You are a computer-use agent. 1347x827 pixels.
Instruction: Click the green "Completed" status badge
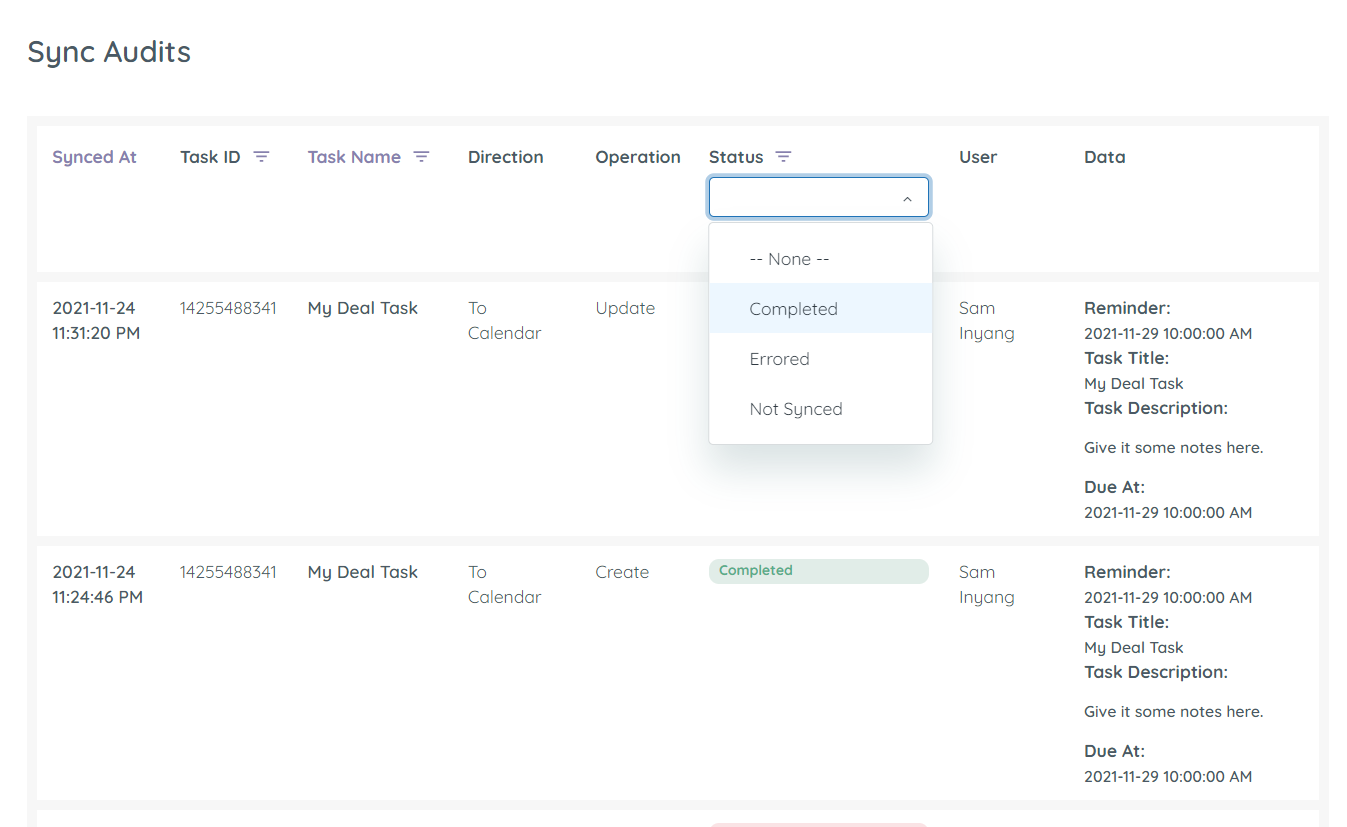818,570
